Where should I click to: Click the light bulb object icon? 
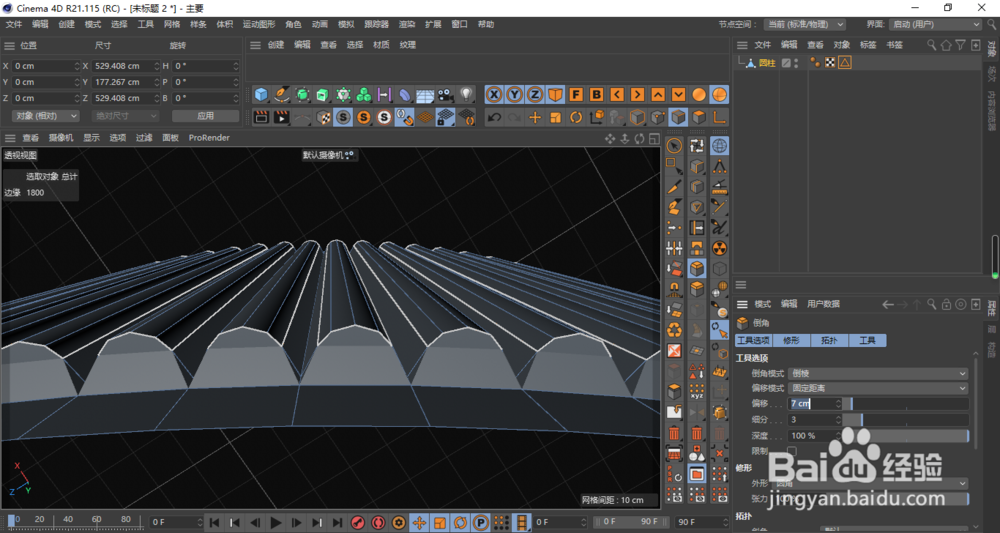click(x=466, y=95)
